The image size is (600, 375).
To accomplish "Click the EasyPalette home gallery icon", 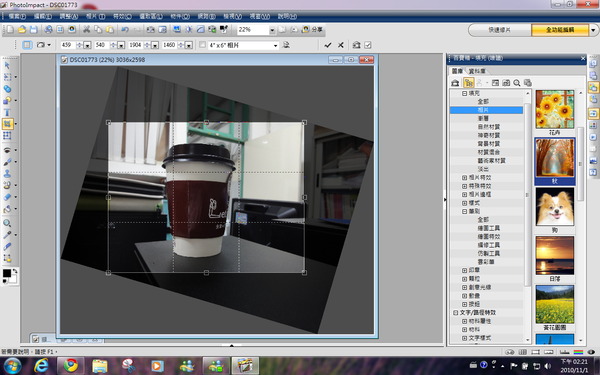I will [455, 83].
